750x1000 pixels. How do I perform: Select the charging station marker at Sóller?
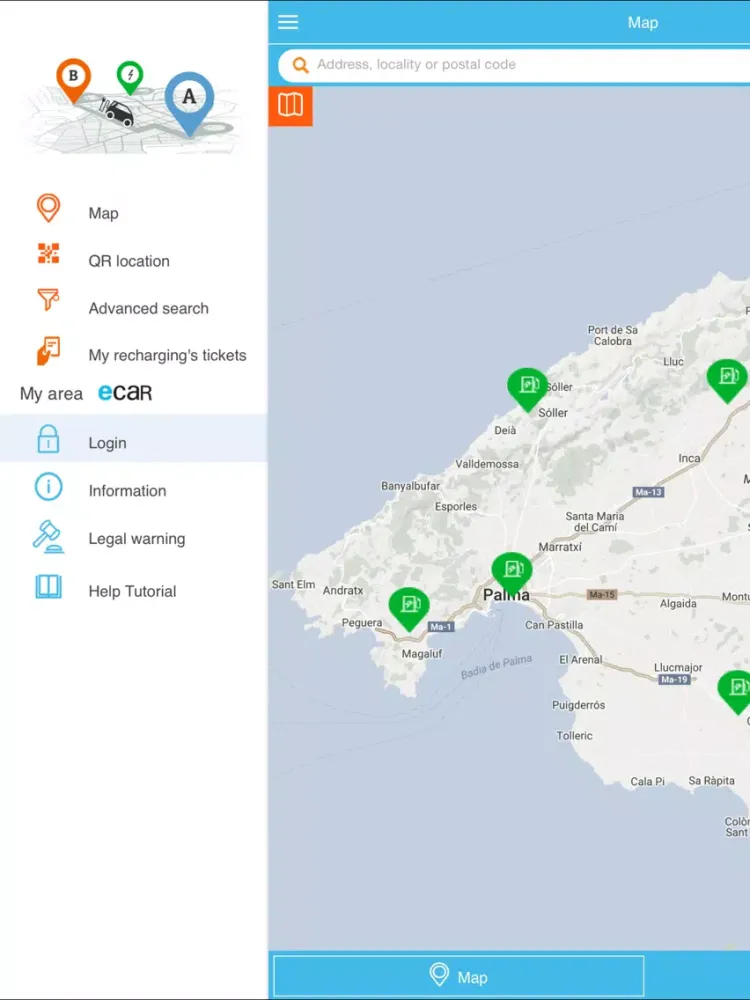pyautogui.click(x=527, y=388)
